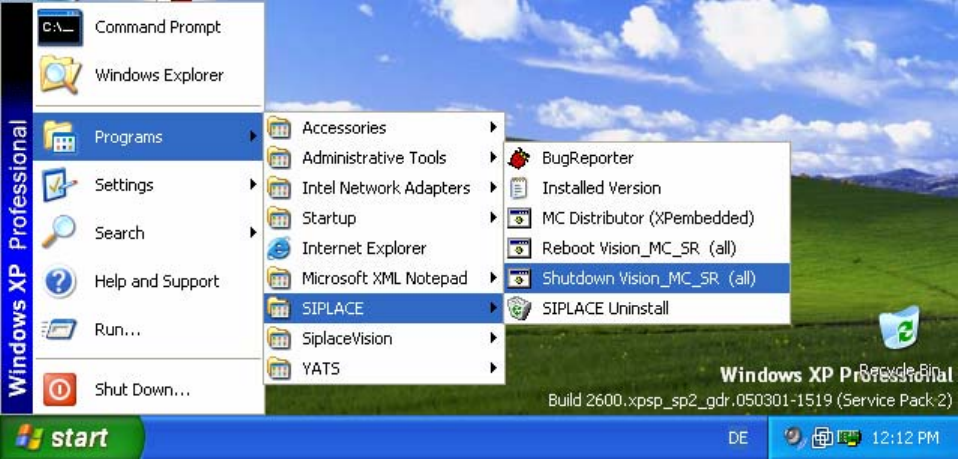Image resolution: width=958 pixels, height=459 pixels.
Task: Open Installed Version menu entry
Action: click(647, 188)
